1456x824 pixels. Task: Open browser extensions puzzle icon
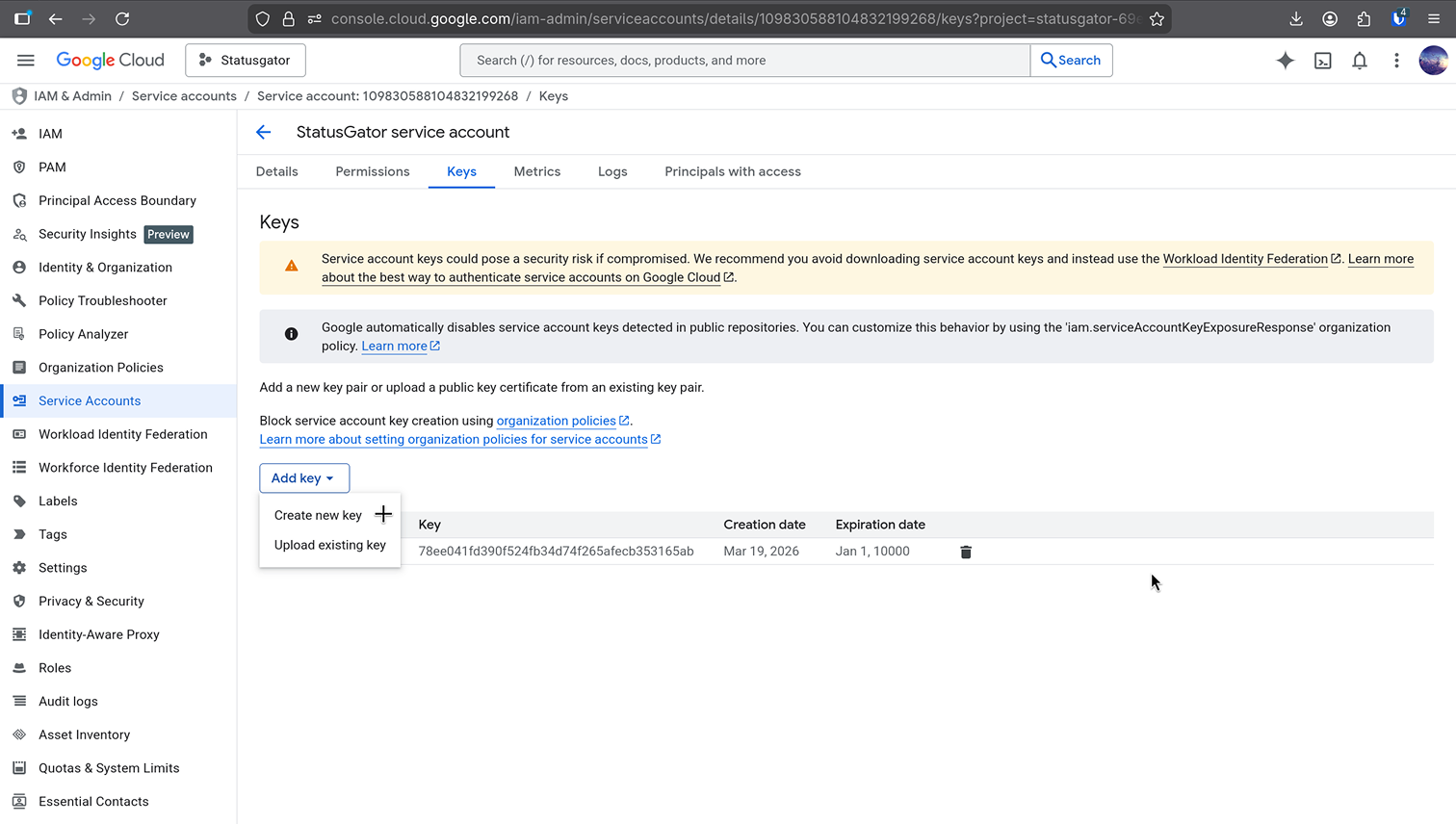click(x=1364, y=18)
